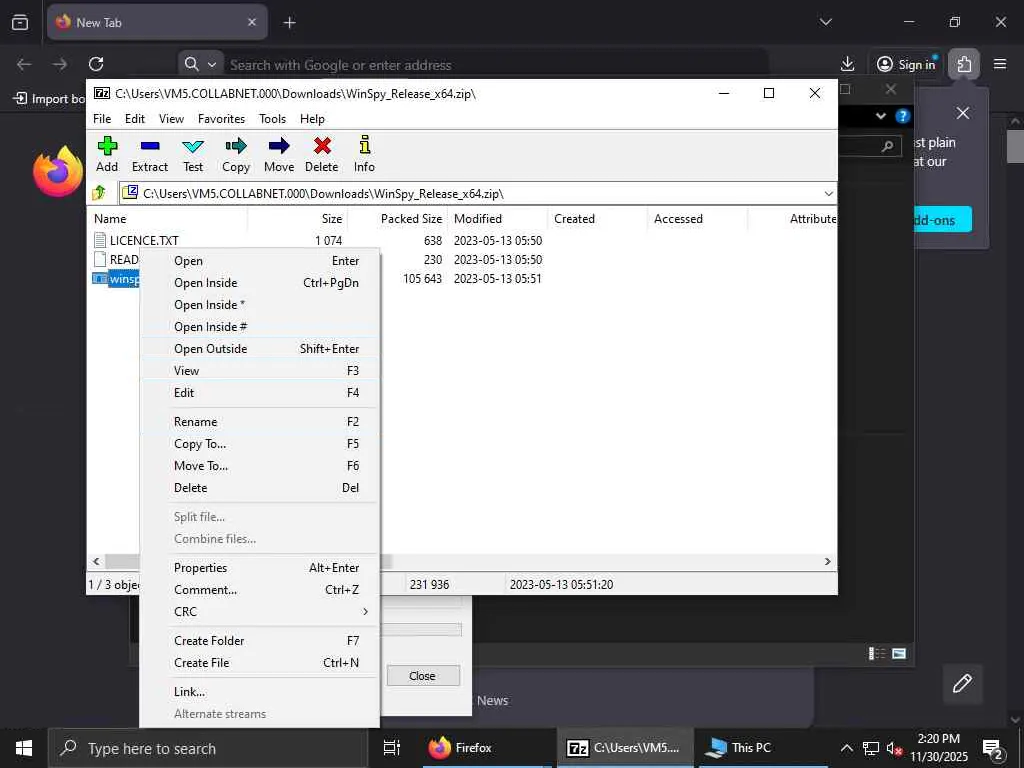This screenshot has height=768, width=1024.
Task: Choose Open Outside in the context menu
Action: 259,349
